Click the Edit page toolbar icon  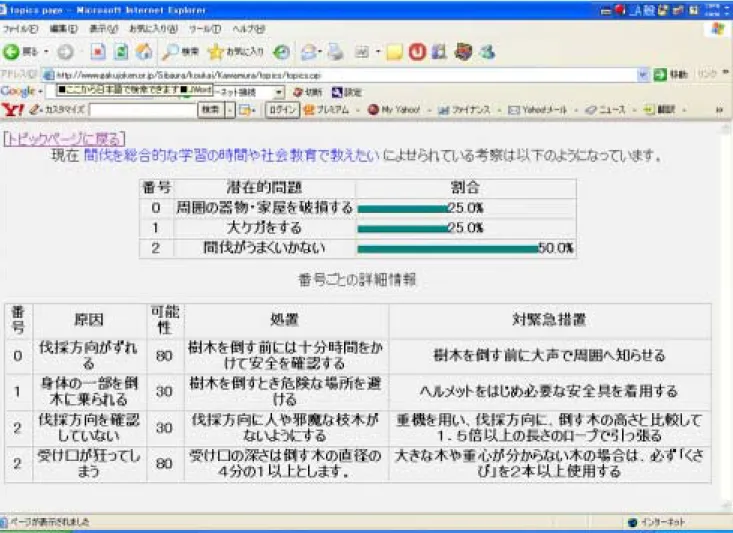pyautogui.click(x=362, y=52)
